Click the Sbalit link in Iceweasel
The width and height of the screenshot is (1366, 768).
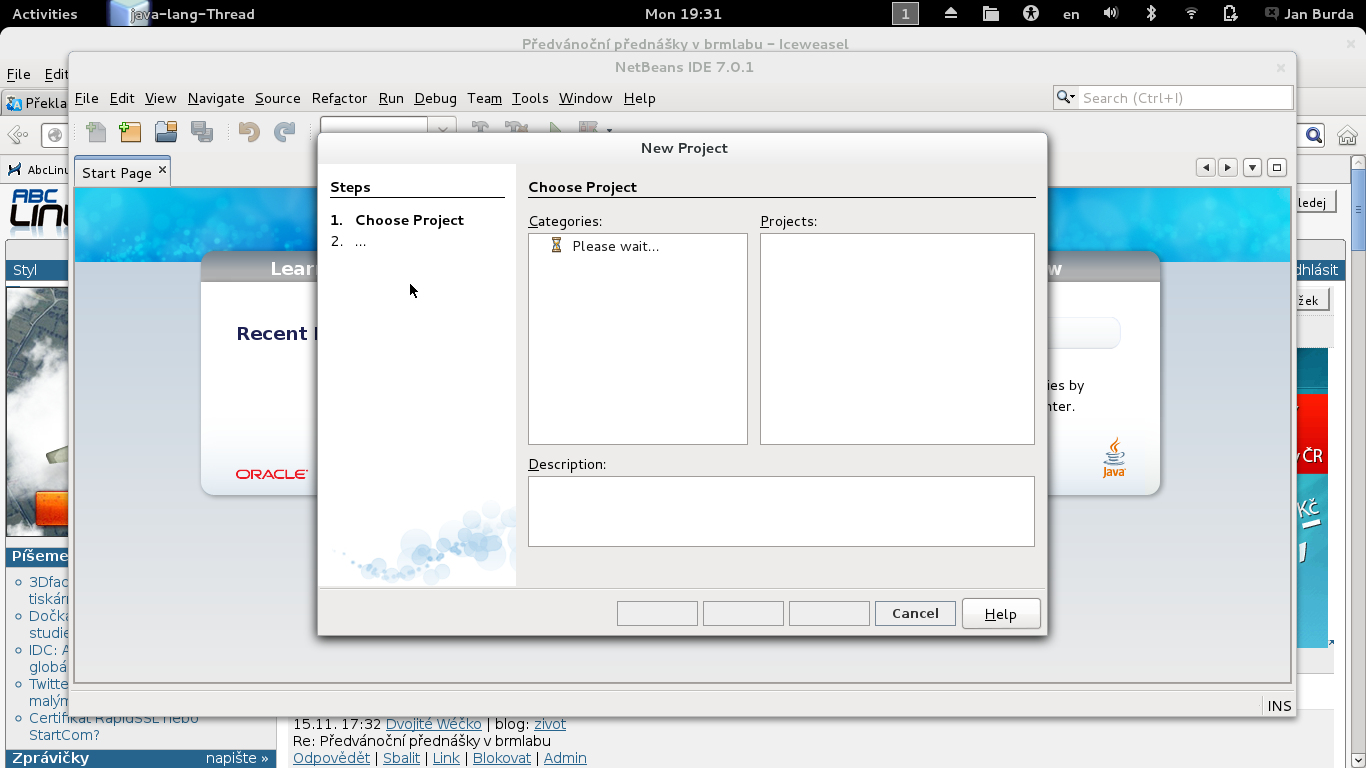point(402,758)
